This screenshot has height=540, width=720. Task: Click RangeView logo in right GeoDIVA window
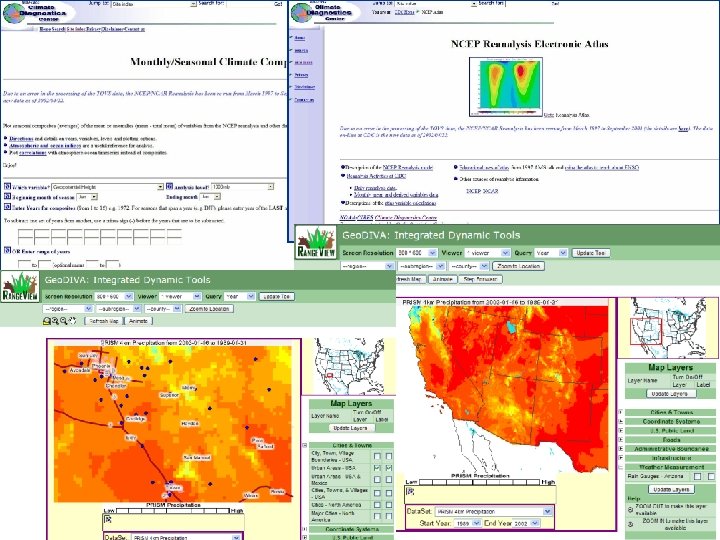(316, 242)
